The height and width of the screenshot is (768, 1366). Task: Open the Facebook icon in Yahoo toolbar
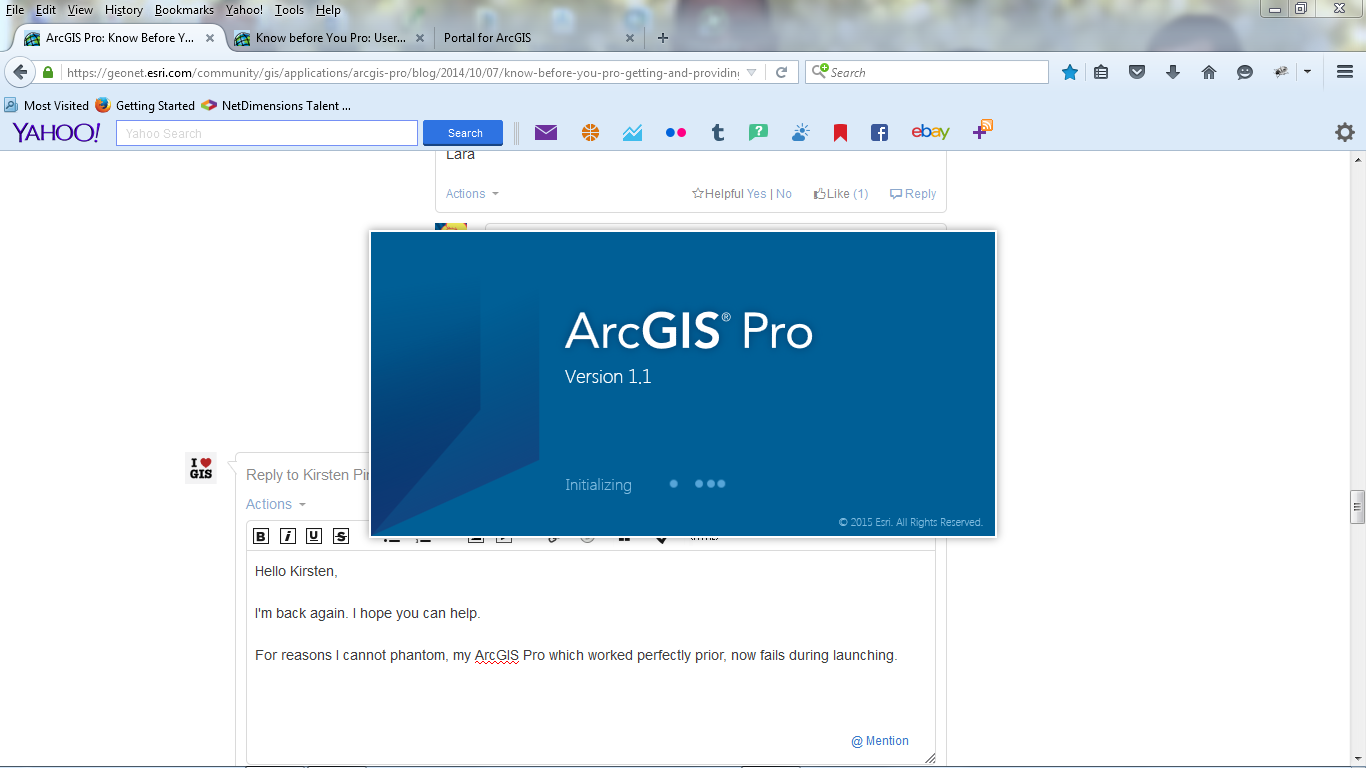tap(879, 132)
